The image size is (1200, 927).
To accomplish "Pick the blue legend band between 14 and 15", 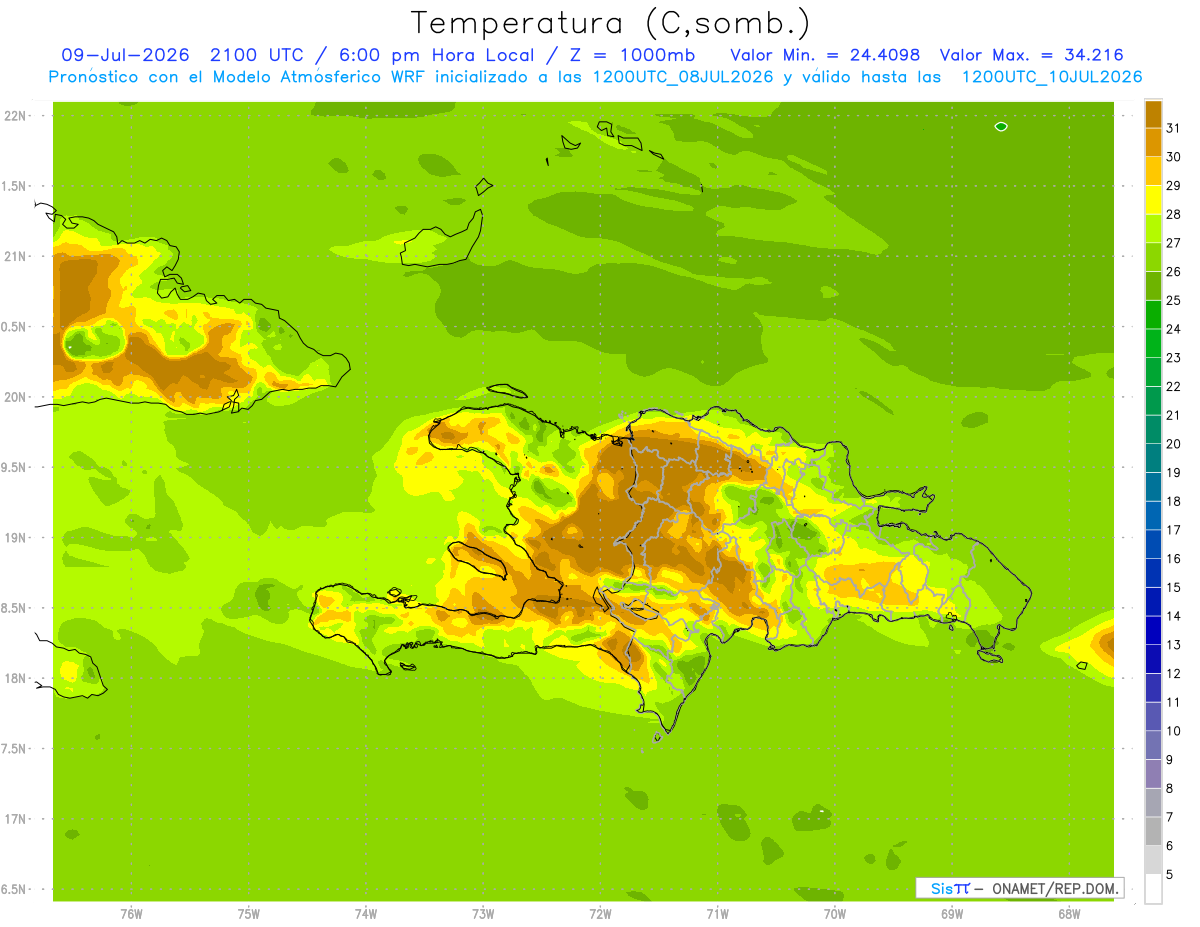I will click(x=1153, y=601).
